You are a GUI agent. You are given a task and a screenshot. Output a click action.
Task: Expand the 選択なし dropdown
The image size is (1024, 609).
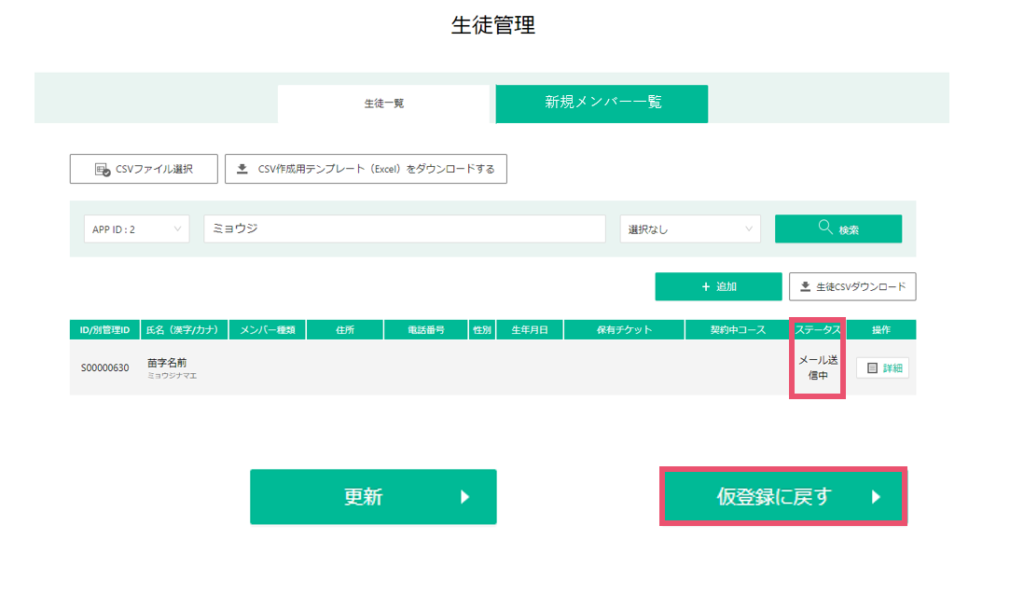click(690, 229)
